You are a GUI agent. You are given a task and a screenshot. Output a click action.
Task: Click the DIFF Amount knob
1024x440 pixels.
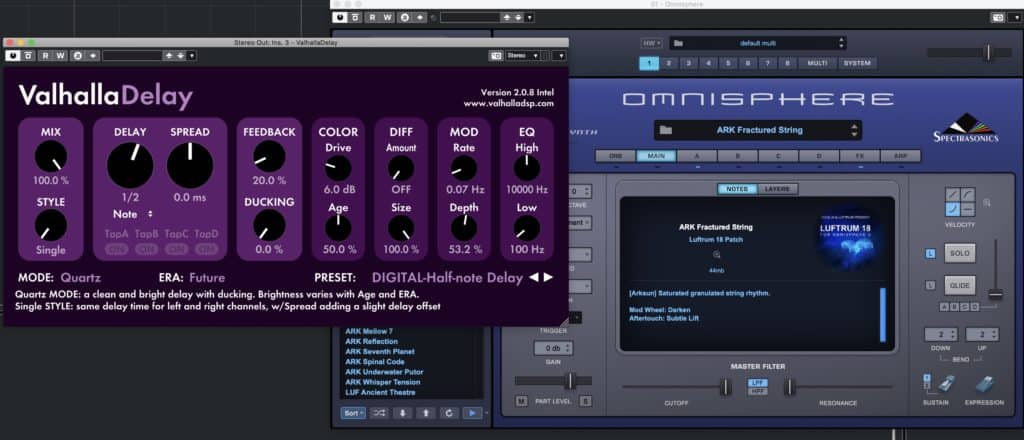401,168
